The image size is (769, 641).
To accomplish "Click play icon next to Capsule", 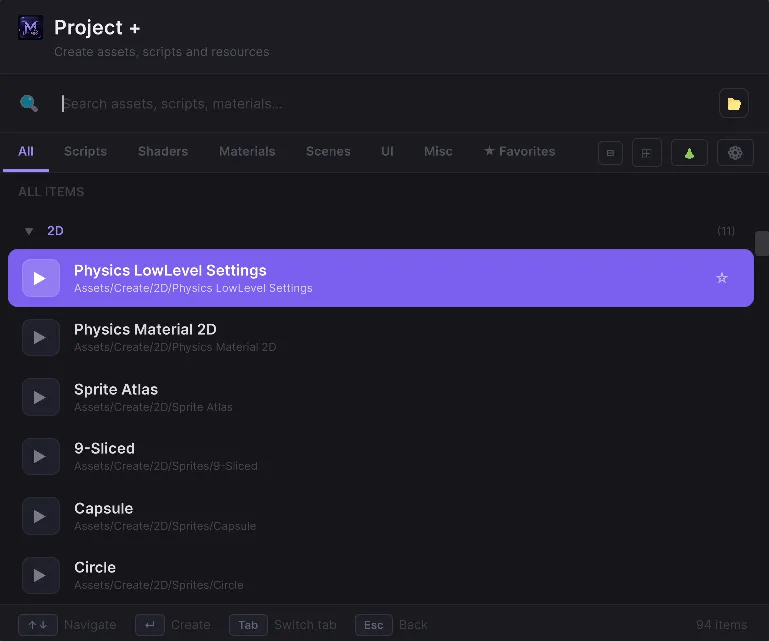I will coord(41,516).
